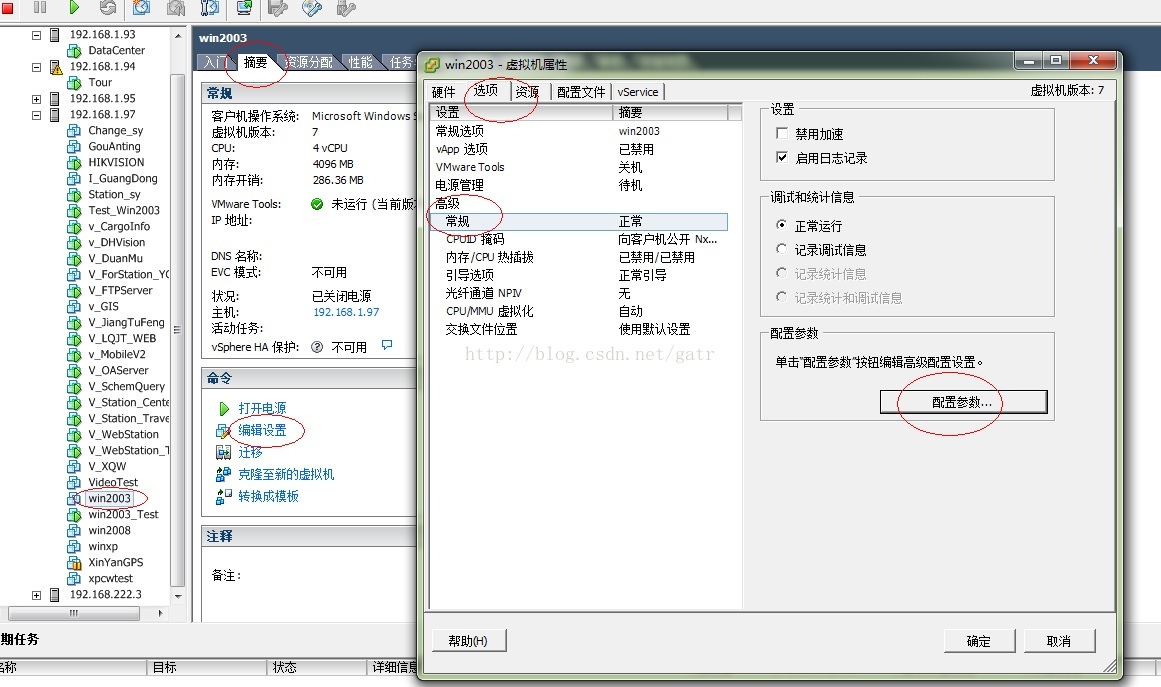Select the CPUID 掩码 row in settings list
Screen dimensions: 1161x687
point(578,239)
